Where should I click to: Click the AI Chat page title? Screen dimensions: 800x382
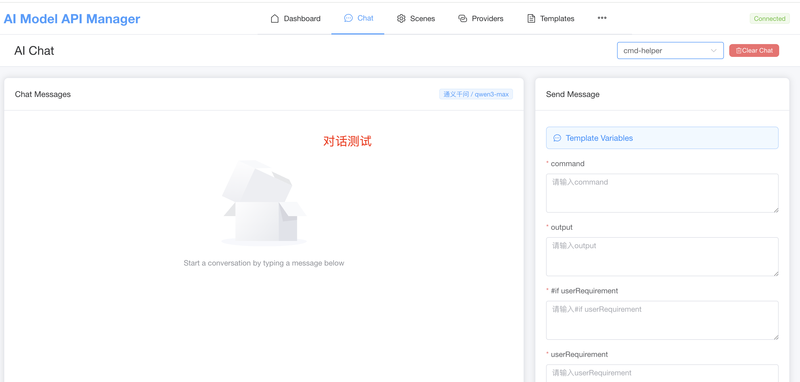click(x=34, y=50)
